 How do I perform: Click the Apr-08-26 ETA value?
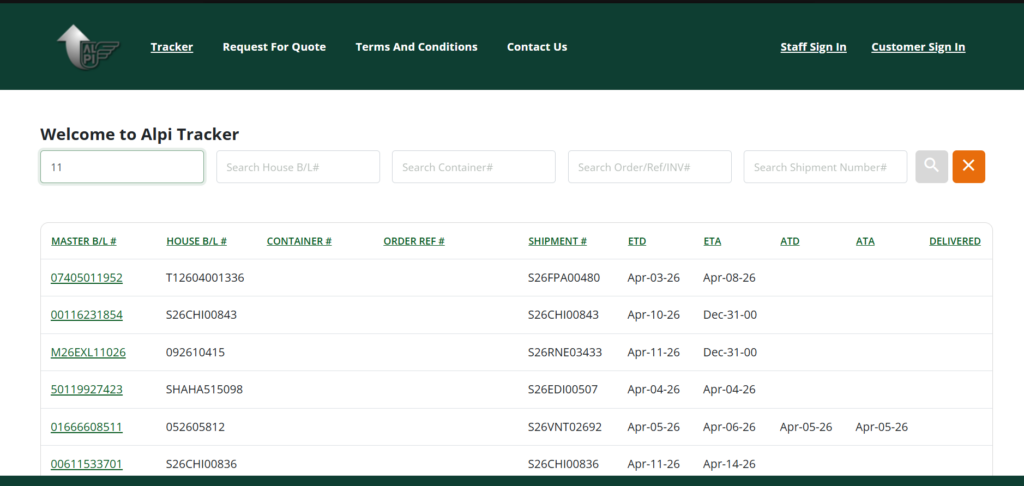729,278
